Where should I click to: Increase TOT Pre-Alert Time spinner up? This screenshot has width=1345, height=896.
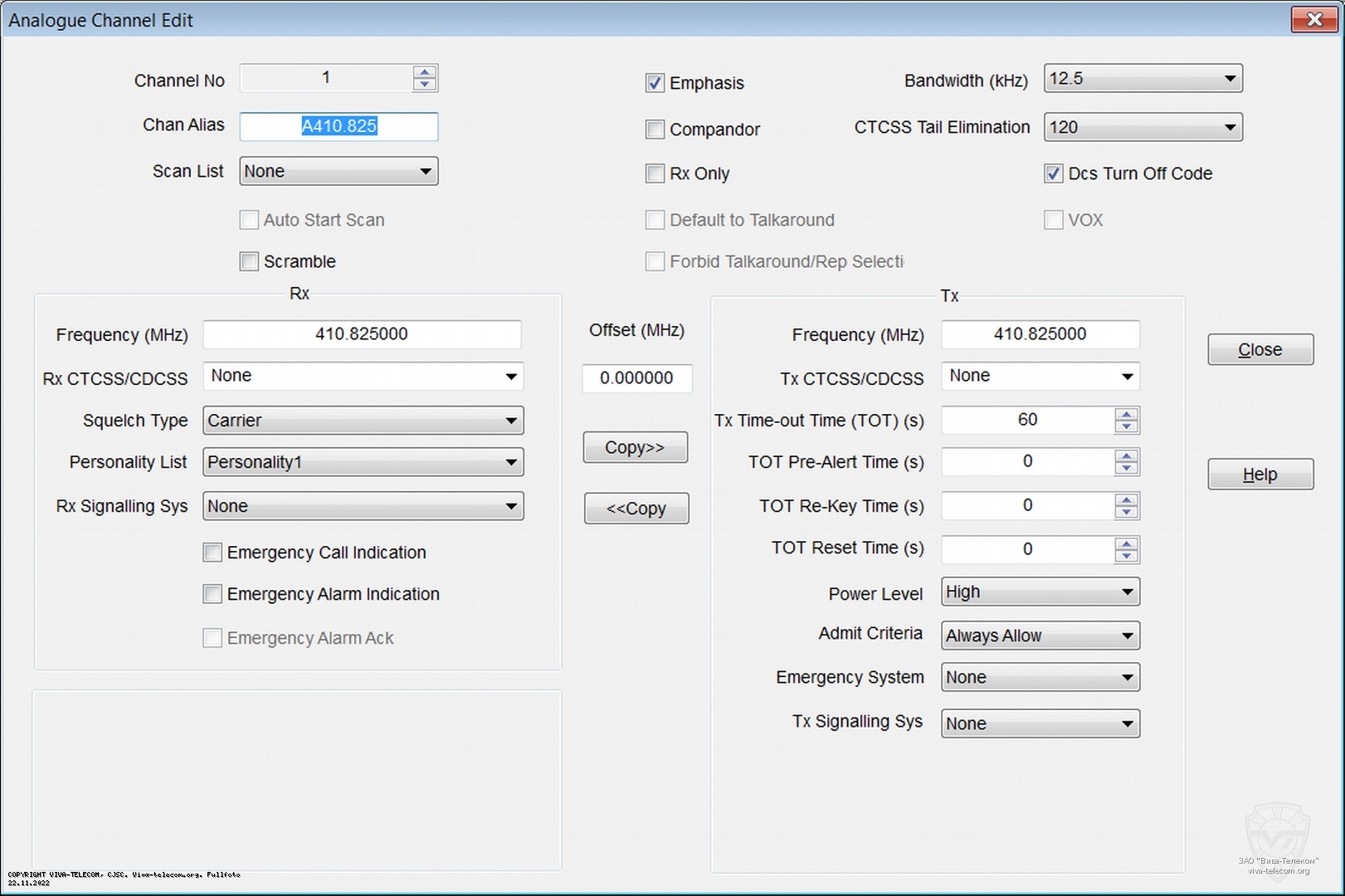(x=1126, y=455)
